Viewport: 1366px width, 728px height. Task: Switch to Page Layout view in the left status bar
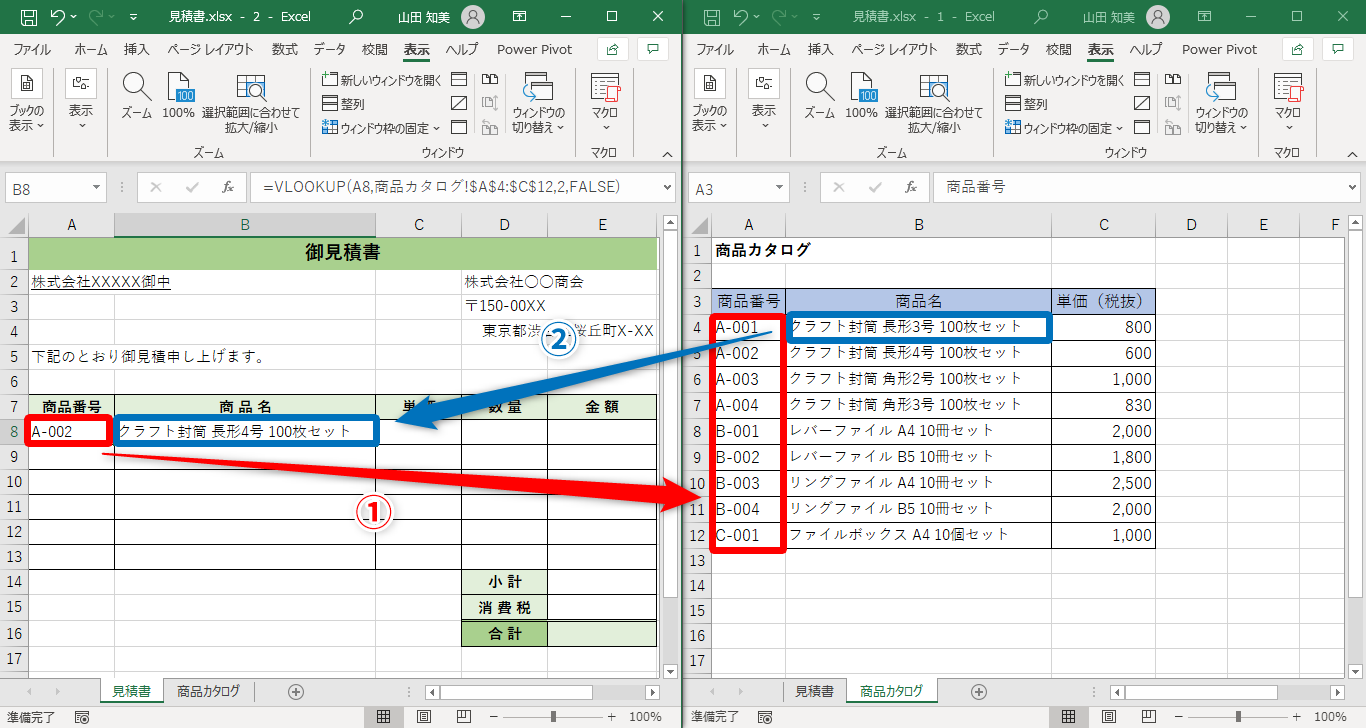[423, 717]
